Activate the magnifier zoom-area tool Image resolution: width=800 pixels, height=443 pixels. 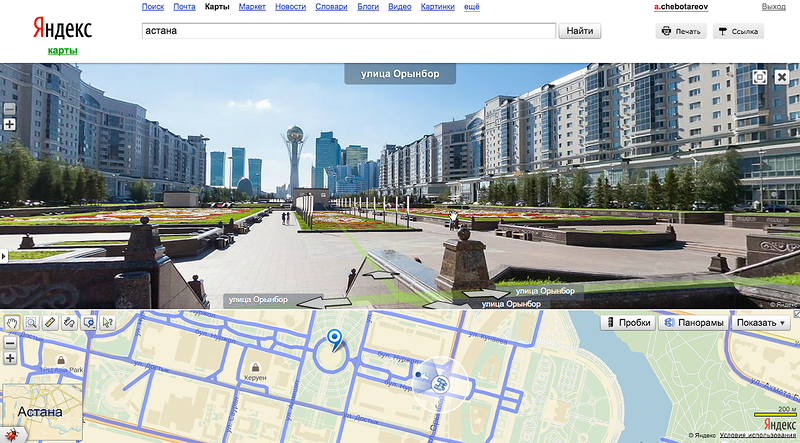point(32,323)
